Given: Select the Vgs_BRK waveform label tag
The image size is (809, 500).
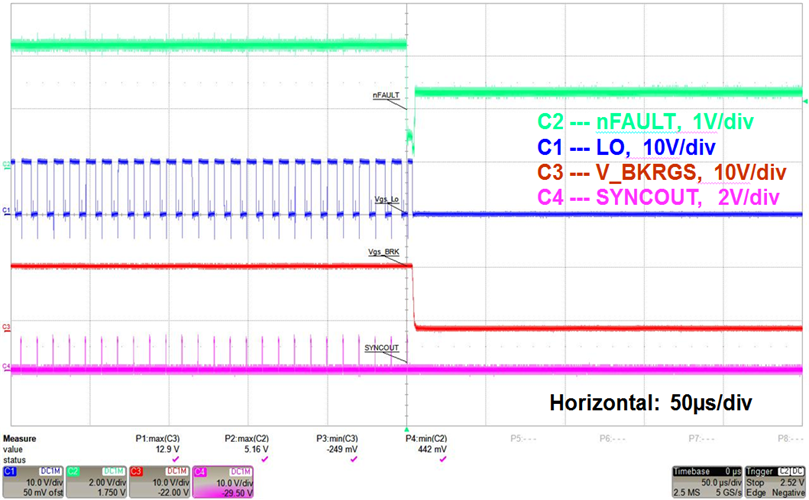Looking at the screenshot, I should coord(384,252).
